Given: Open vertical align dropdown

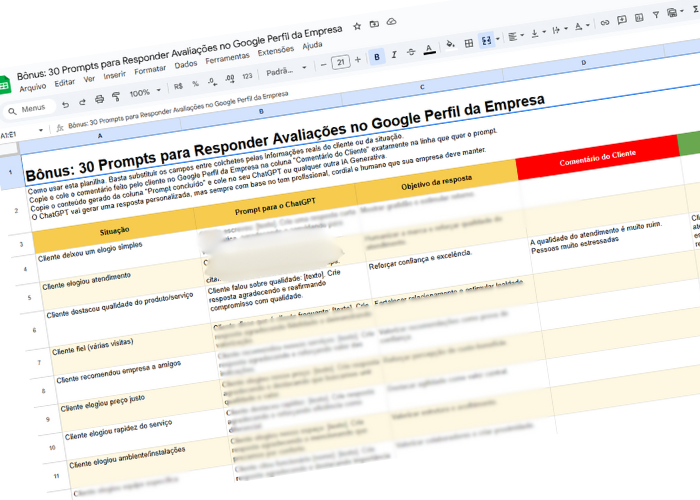Looking at the screenshot, I should (x=538, y=33).
